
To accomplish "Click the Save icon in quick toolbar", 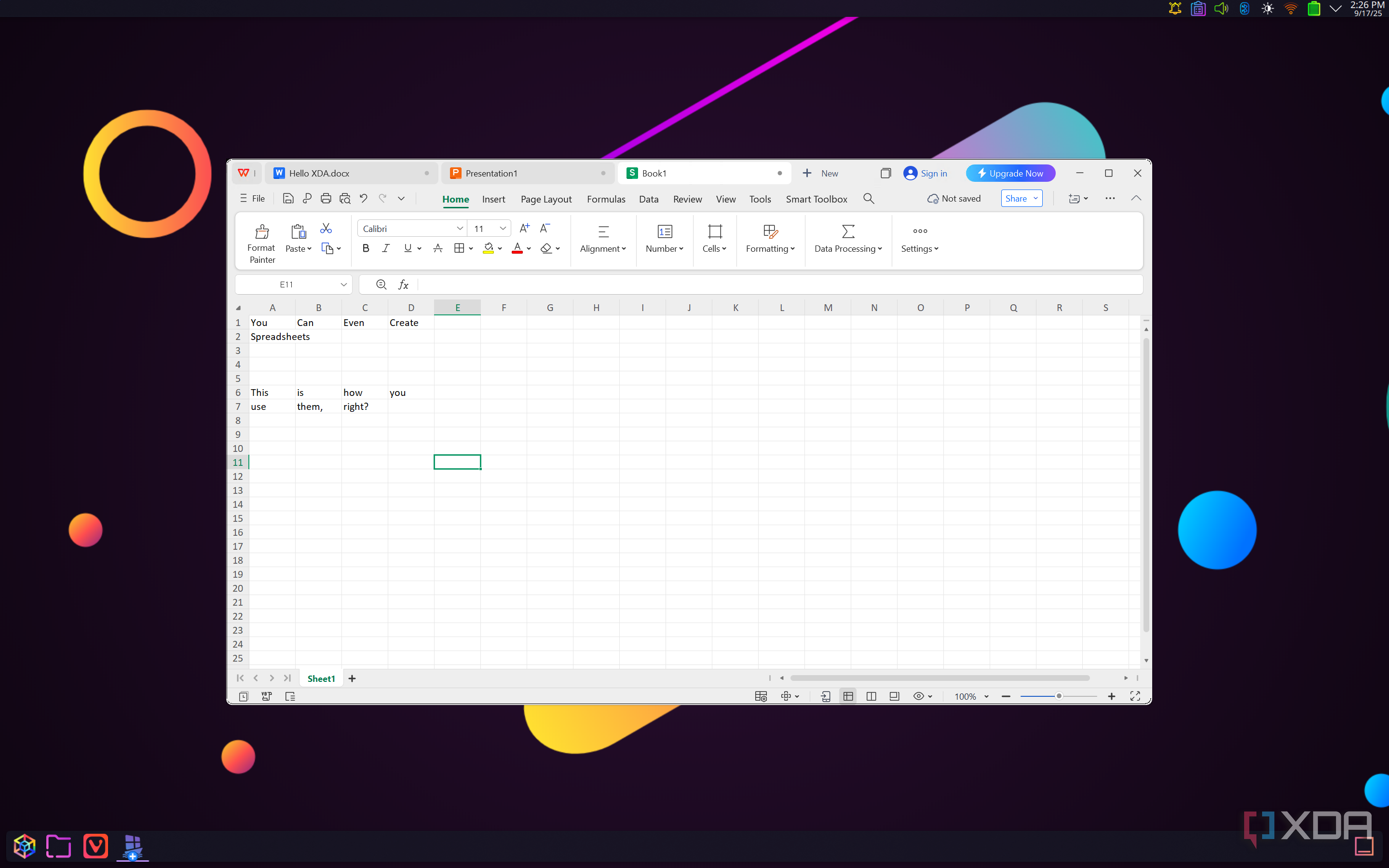I will (288, 199).
